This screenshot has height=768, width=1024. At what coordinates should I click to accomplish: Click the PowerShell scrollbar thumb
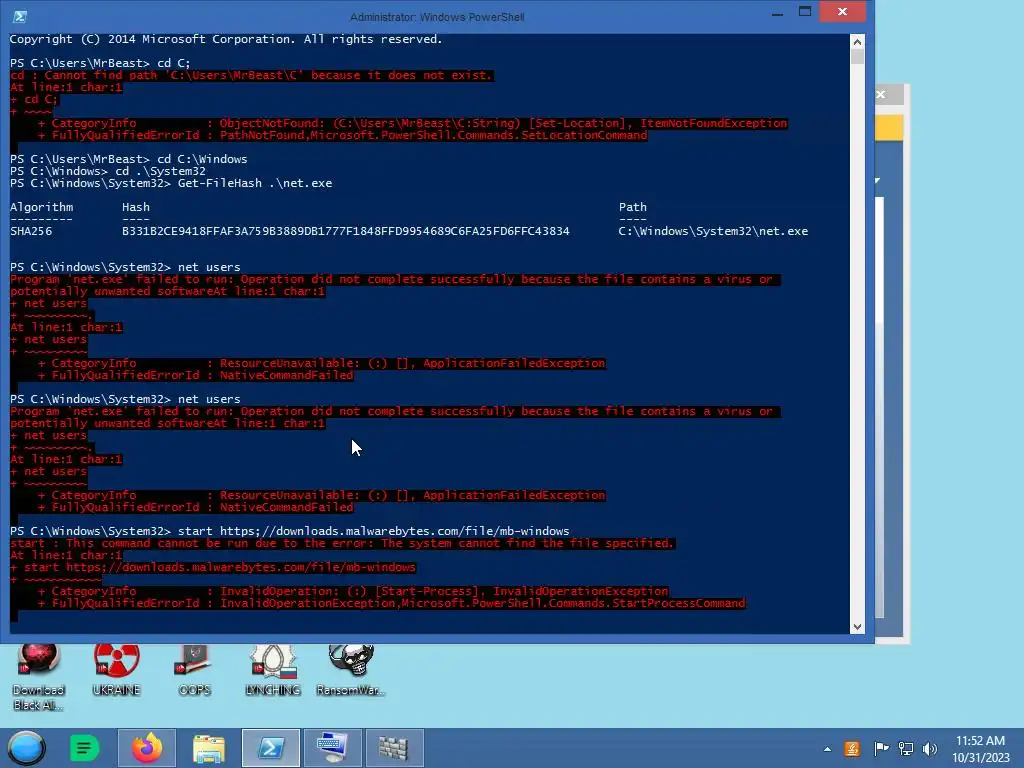[x=857, y=57]
